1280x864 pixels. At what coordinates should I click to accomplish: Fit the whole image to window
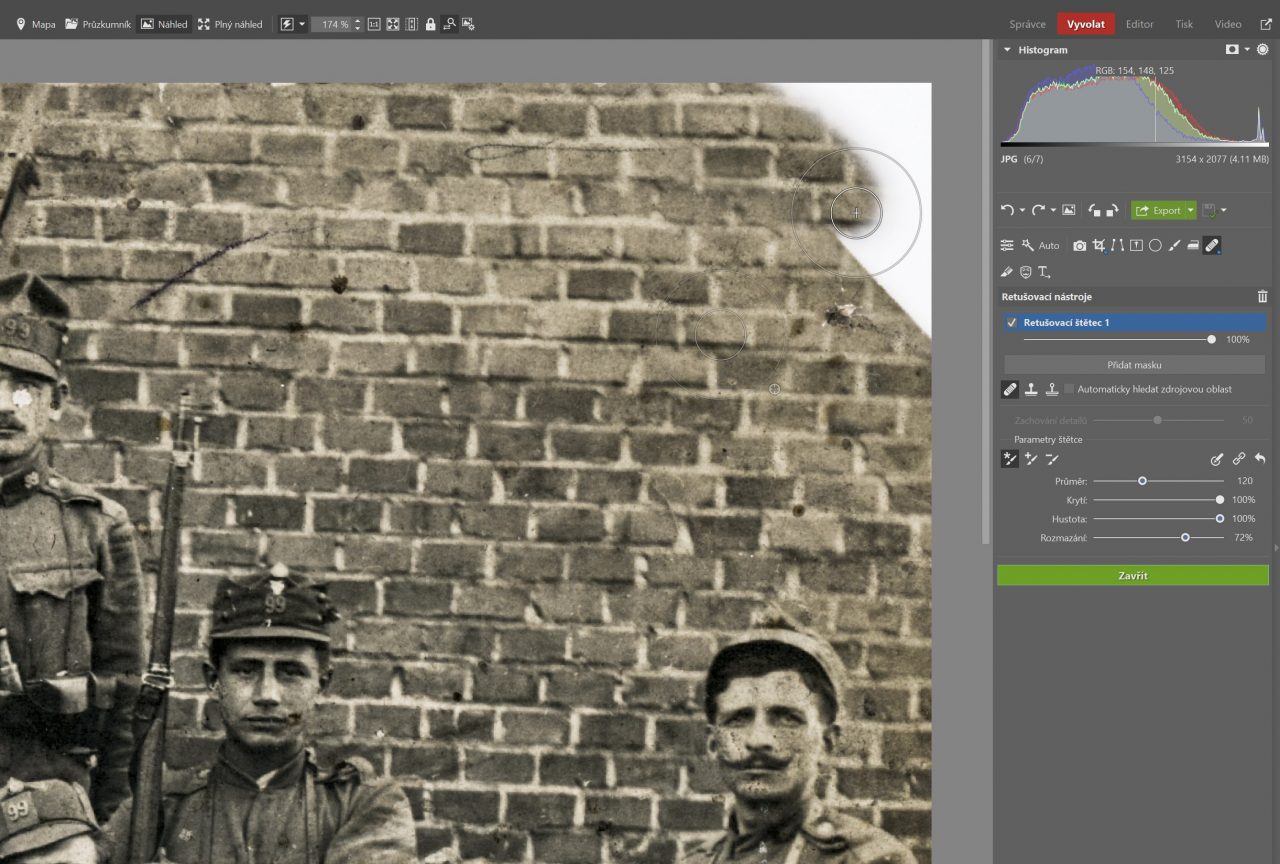(393, 24)
